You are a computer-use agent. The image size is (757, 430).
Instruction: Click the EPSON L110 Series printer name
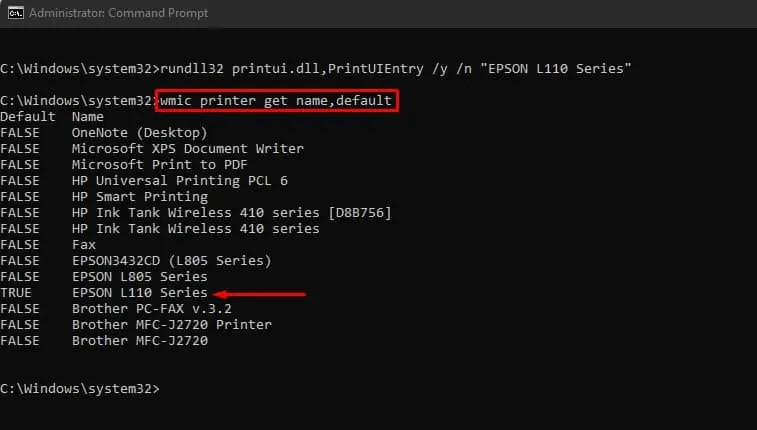(x=139, y=293)
